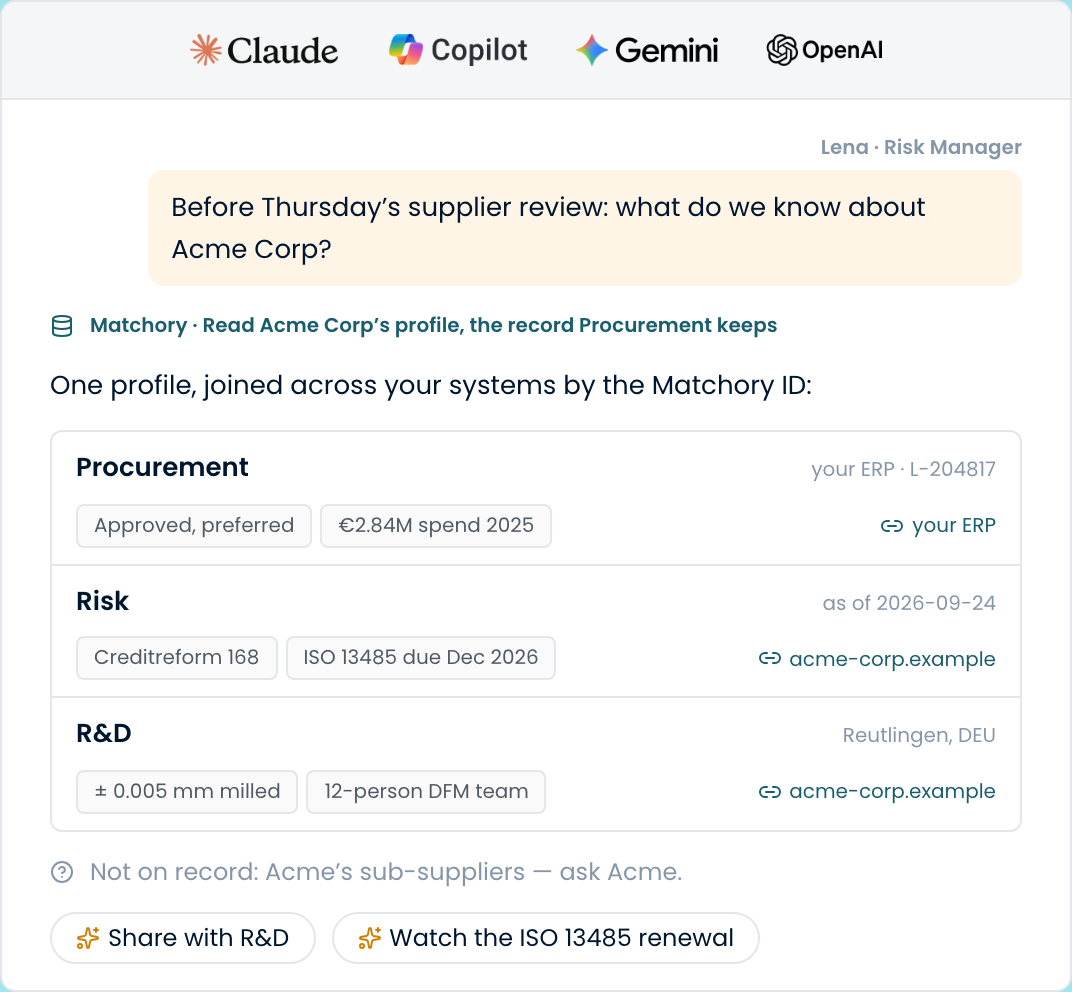The height and width of the screenshot is (992, 1072).
Task: Open the acme-corp.example link in the Risk row
Action: click(x=877, y=658)
